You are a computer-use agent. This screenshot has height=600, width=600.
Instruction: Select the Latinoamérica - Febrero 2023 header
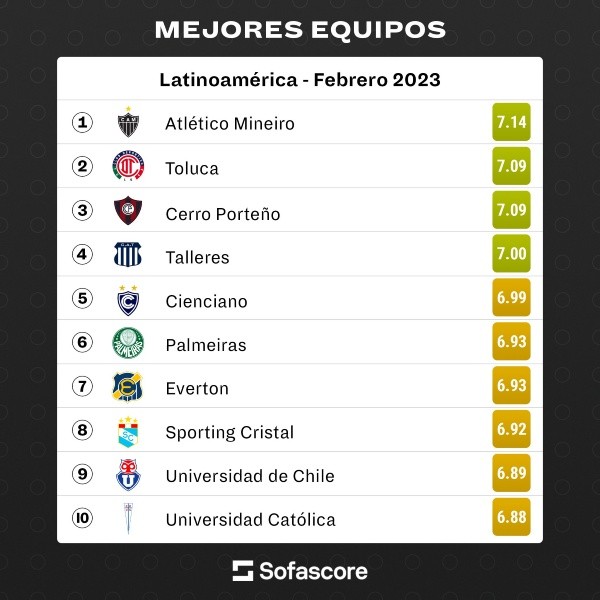pyautogui.click(x=300, y=79)
